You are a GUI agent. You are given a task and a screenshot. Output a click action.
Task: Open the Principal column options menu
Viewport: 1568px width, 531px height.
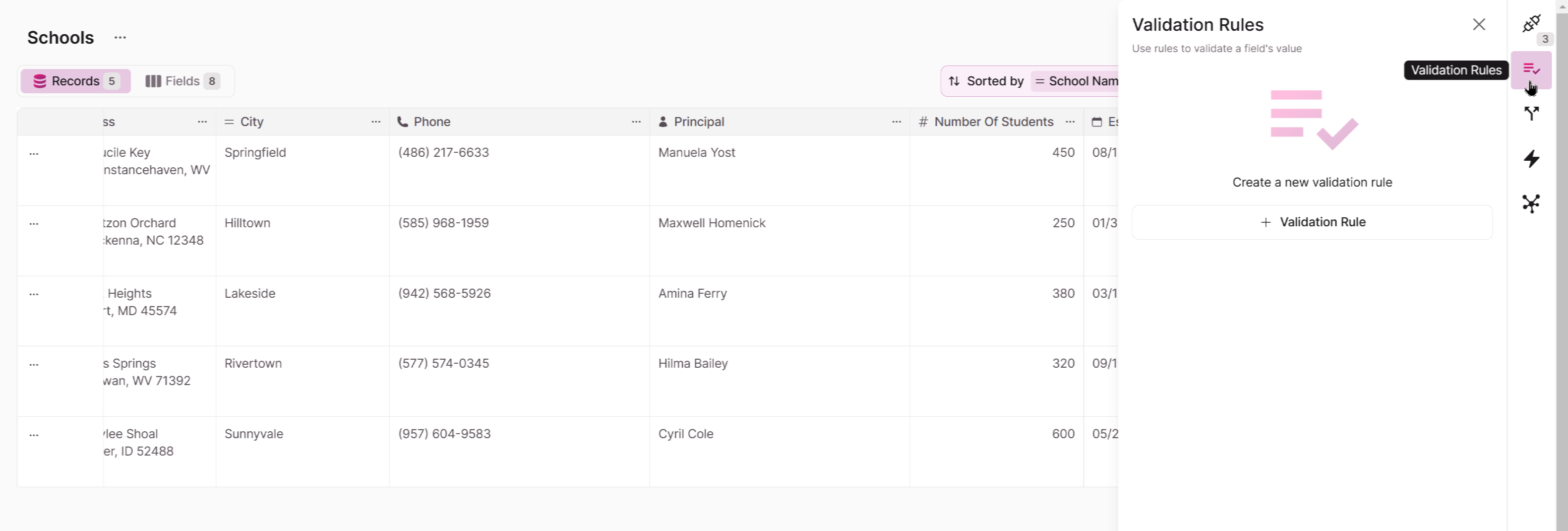896,122
